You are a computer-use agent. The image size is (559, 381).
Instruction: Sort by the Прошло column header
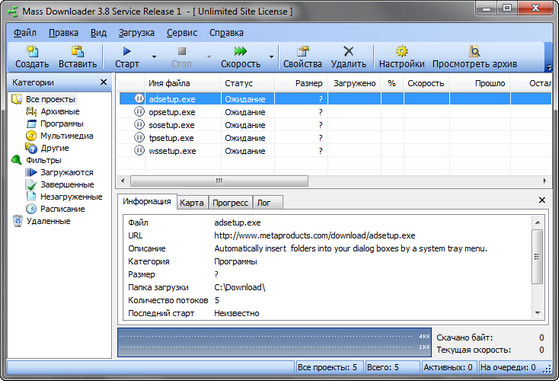click(479, 83)
